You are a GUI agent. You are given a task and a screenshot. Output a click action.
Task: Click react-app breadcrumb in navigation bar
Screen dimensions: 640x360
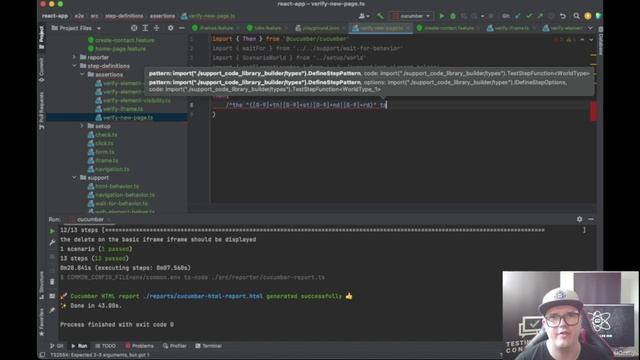click(55, 16)
